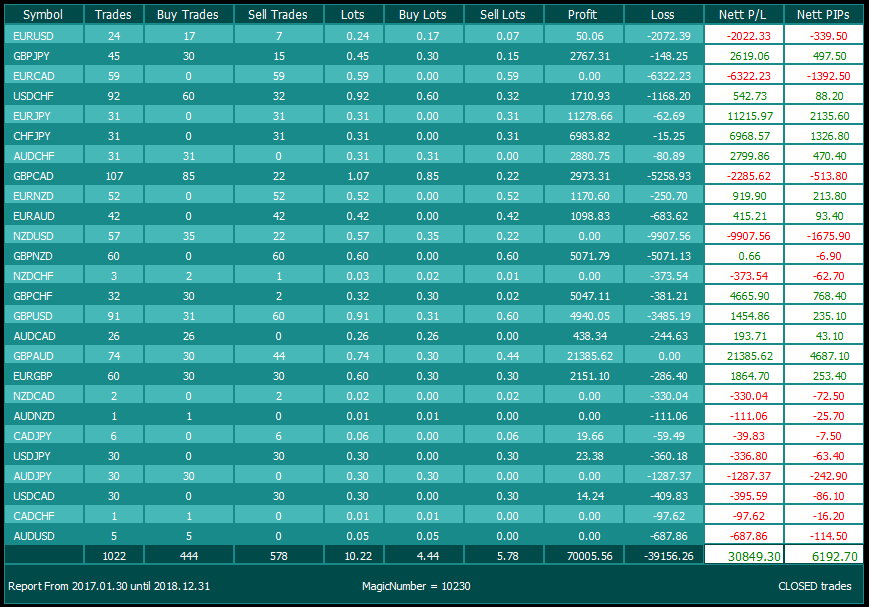Viewport: 869px width, 607px height.
Task: Select the AUDCHF symbol cell
Action: 44,156
